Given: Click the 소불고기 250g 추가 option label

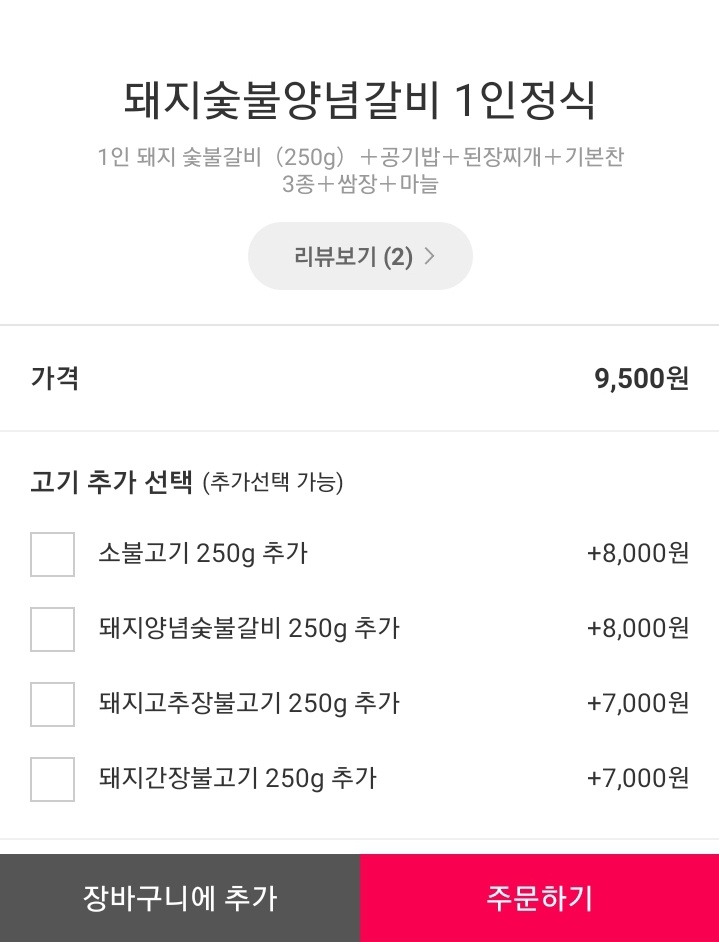Looking at the screenshot, I should click(x=203, y=553).
